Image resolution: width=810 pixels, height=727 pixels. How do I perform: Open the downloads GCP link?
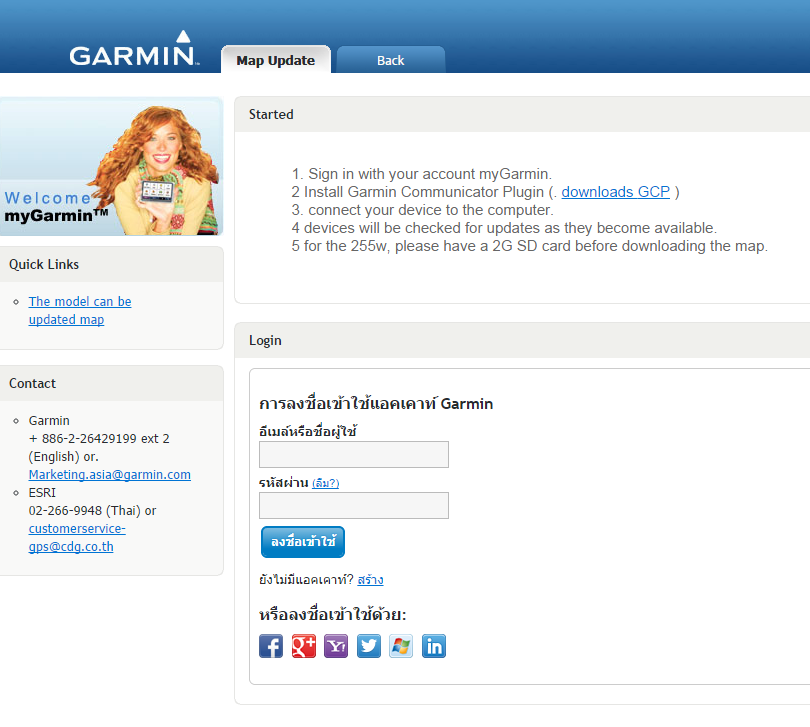tap(615, 192)
